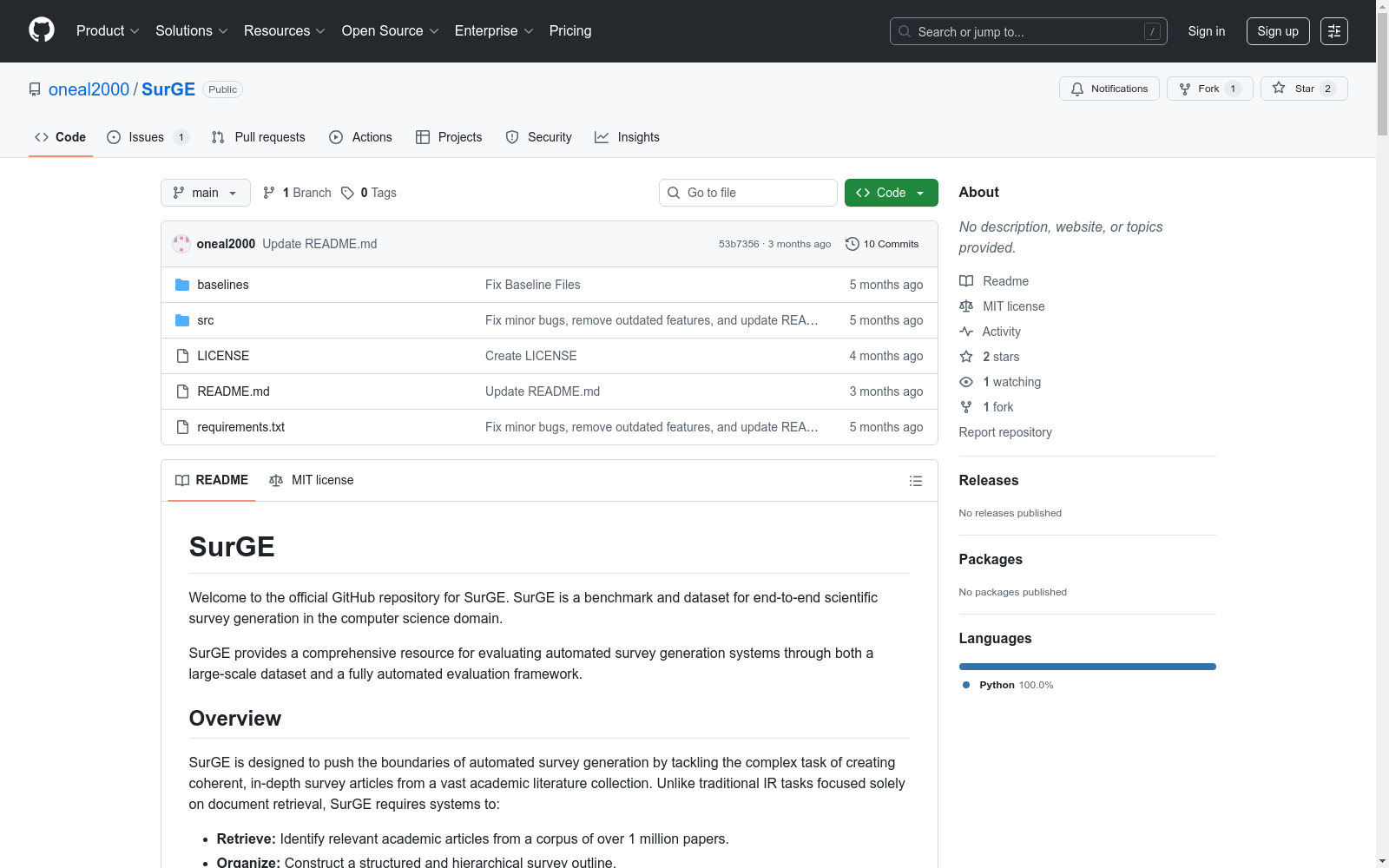
Task: Click the Report repository link
Action: pyautogui.click(x=1005, y=432)
